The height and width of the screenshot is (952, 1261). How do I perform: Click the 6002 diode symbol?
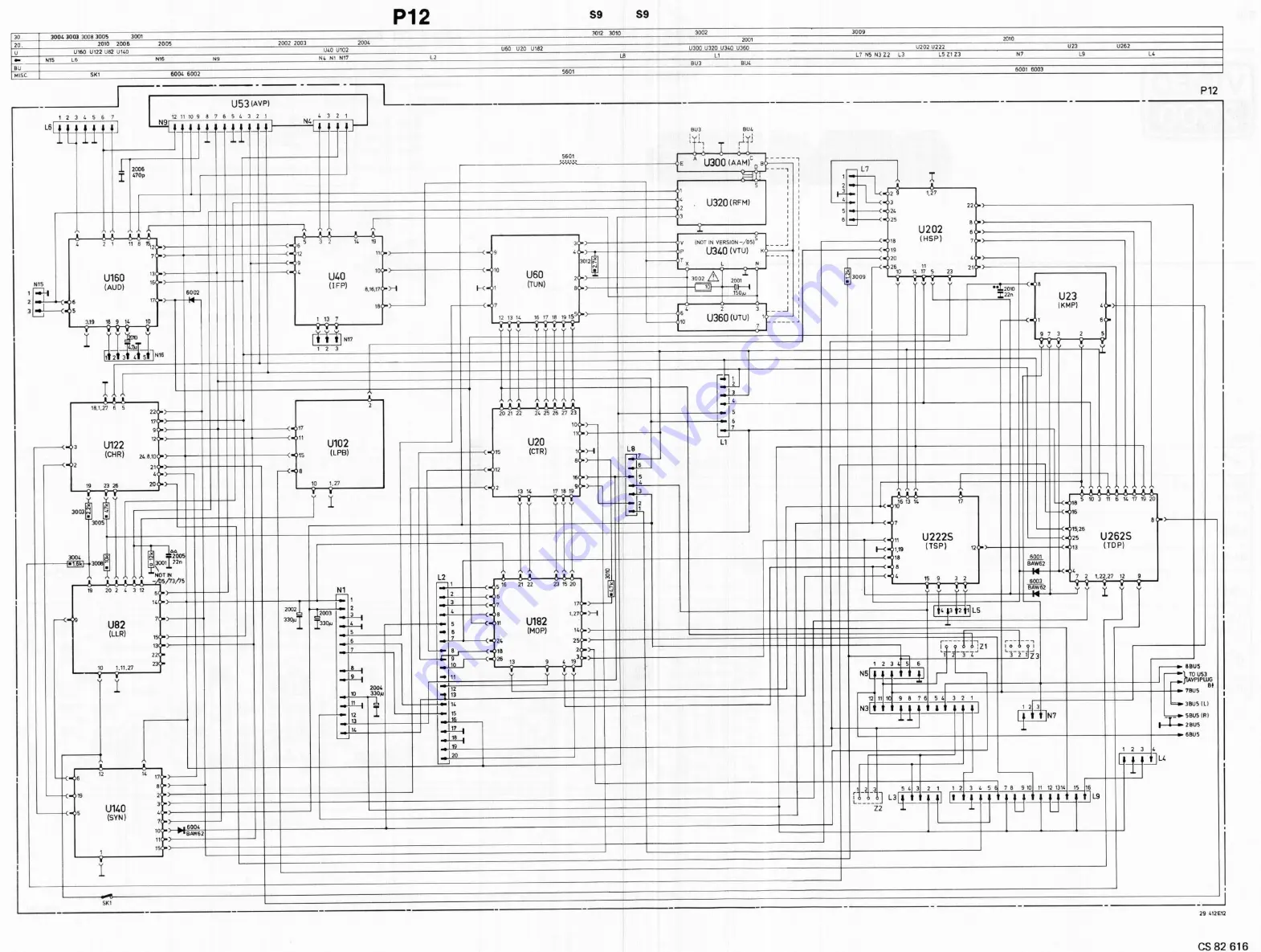(191, 300)
